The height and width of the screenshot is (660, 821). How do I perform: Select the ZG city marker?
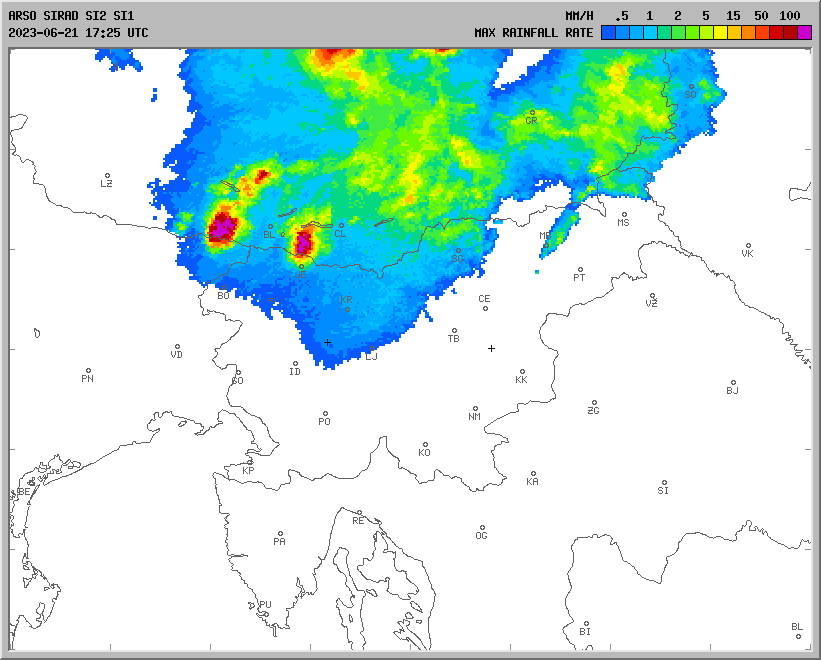coord(594,403)
